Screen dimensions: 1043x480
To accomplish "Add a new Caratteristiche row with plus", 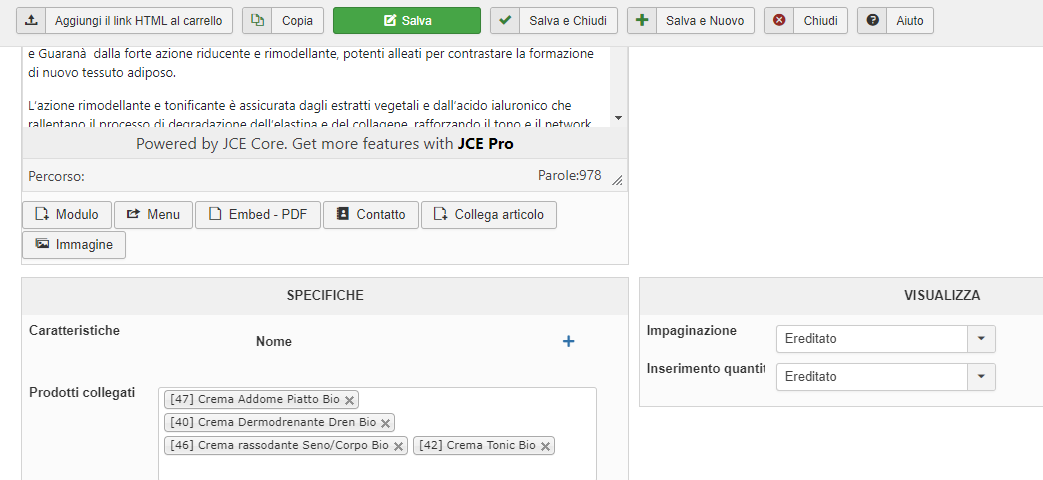I will (568, 342).
